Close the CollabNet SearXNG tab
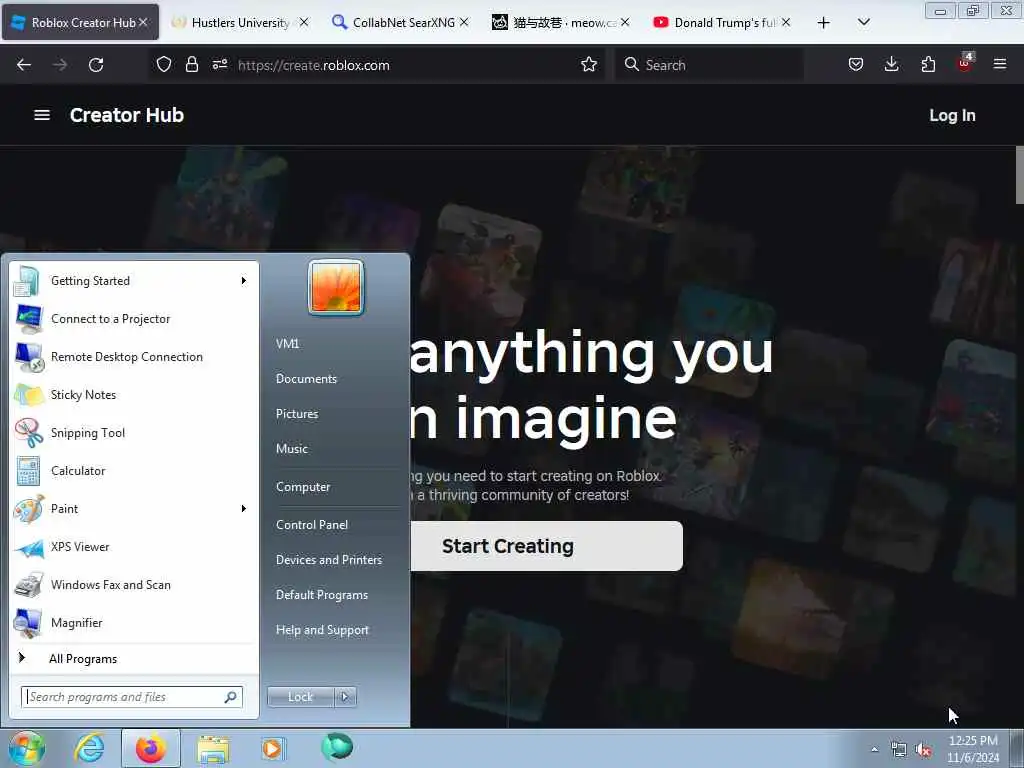1024x768 pixels. point(464,22)
